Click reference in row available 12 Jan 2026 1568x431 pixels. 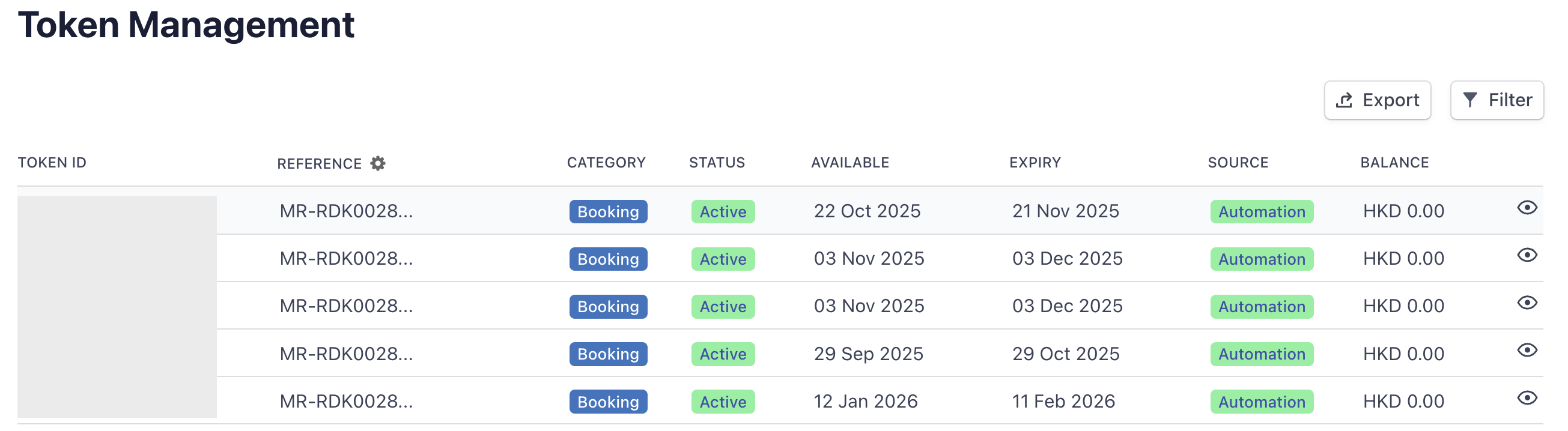(345, 401)
